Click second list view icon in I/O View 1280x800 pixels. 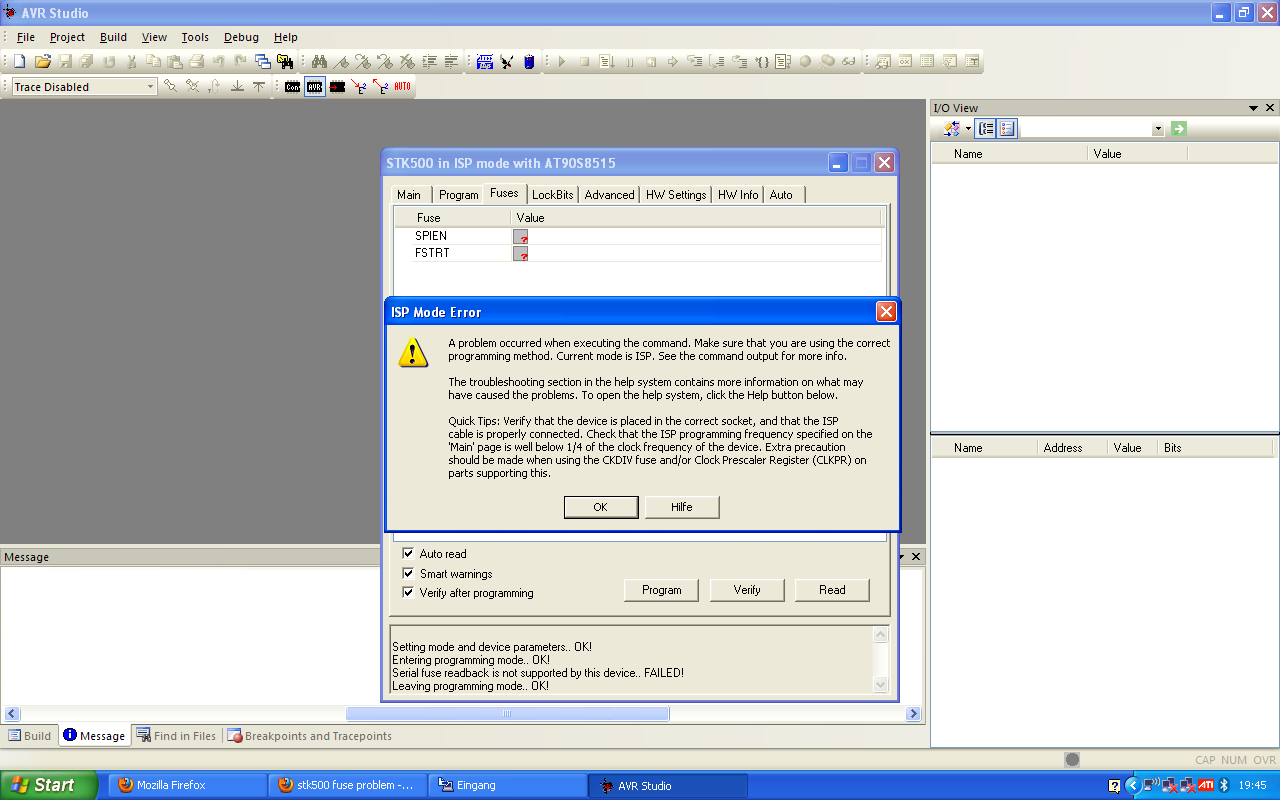point(1007,129)
